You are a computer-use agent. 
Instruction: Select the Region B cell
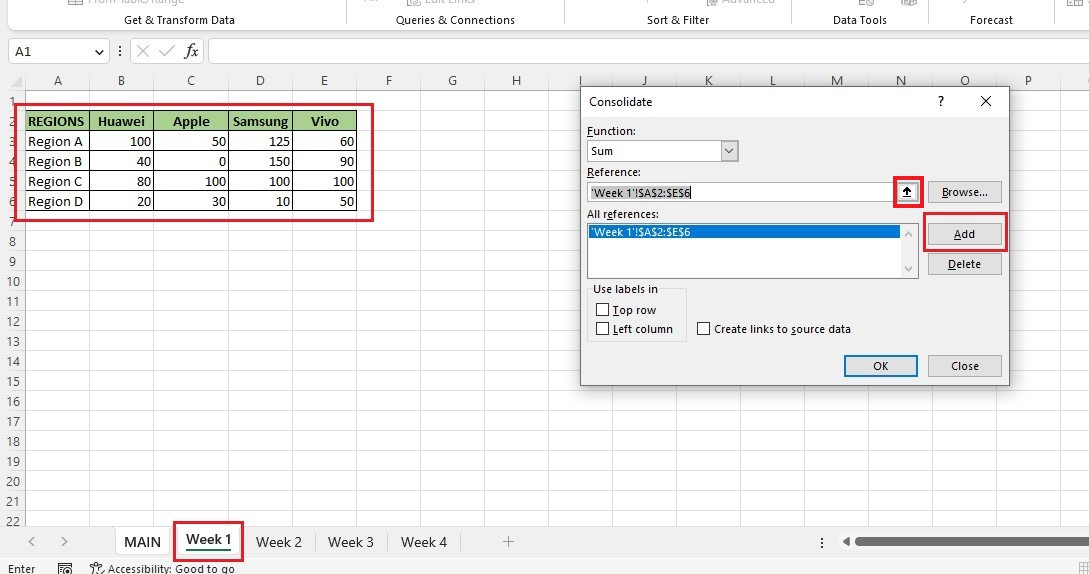[x=57, y=161]
